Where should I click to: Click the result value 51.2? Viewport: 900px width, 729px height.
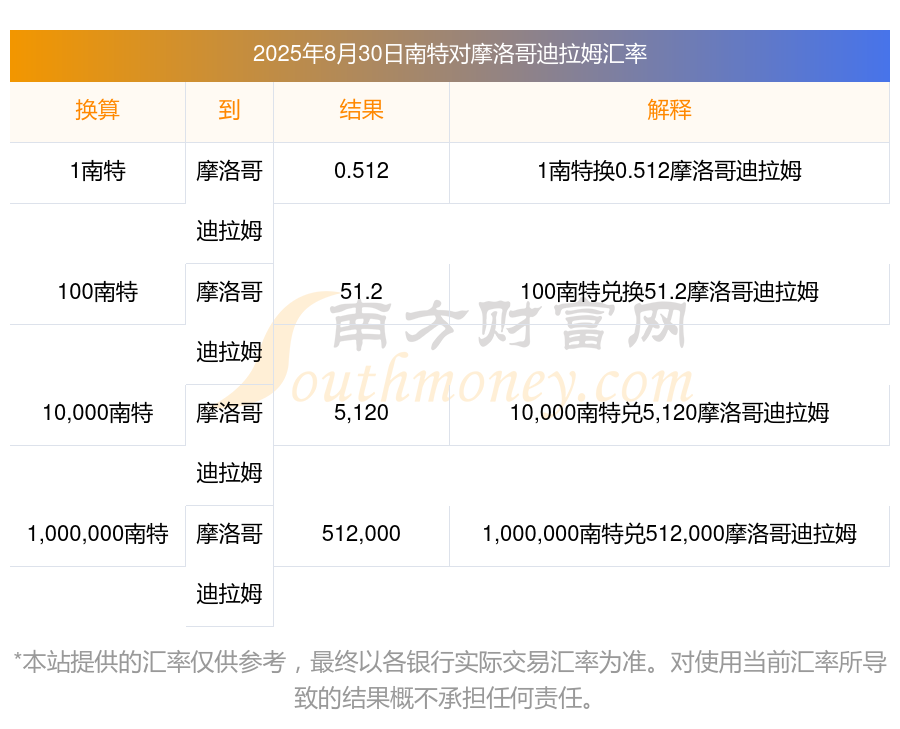pyautogui.click(x=361, y=292)
